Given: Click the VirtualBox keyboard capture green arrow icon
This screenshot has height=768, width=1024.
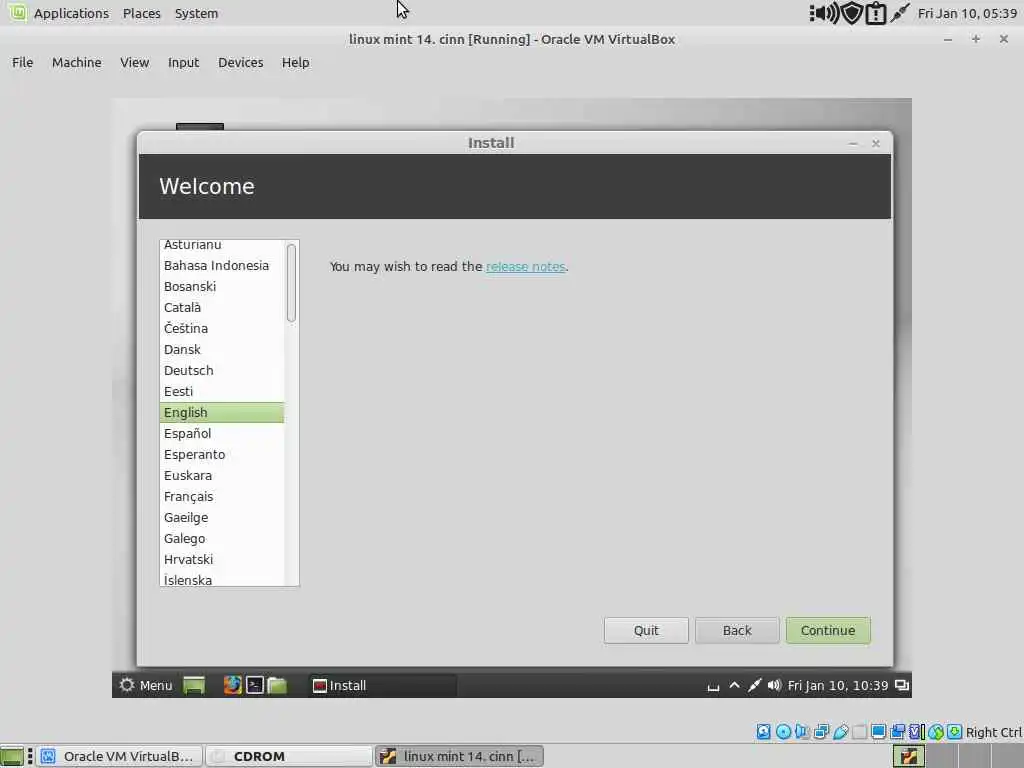Looking at the screenshot, I should point(955,731).
